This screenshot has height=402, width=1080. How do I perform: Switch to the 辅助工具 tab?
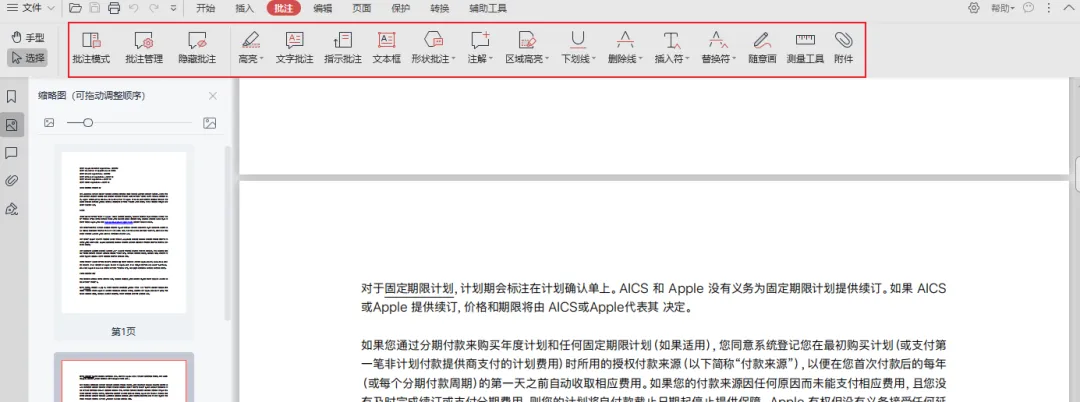click(488, 8)
